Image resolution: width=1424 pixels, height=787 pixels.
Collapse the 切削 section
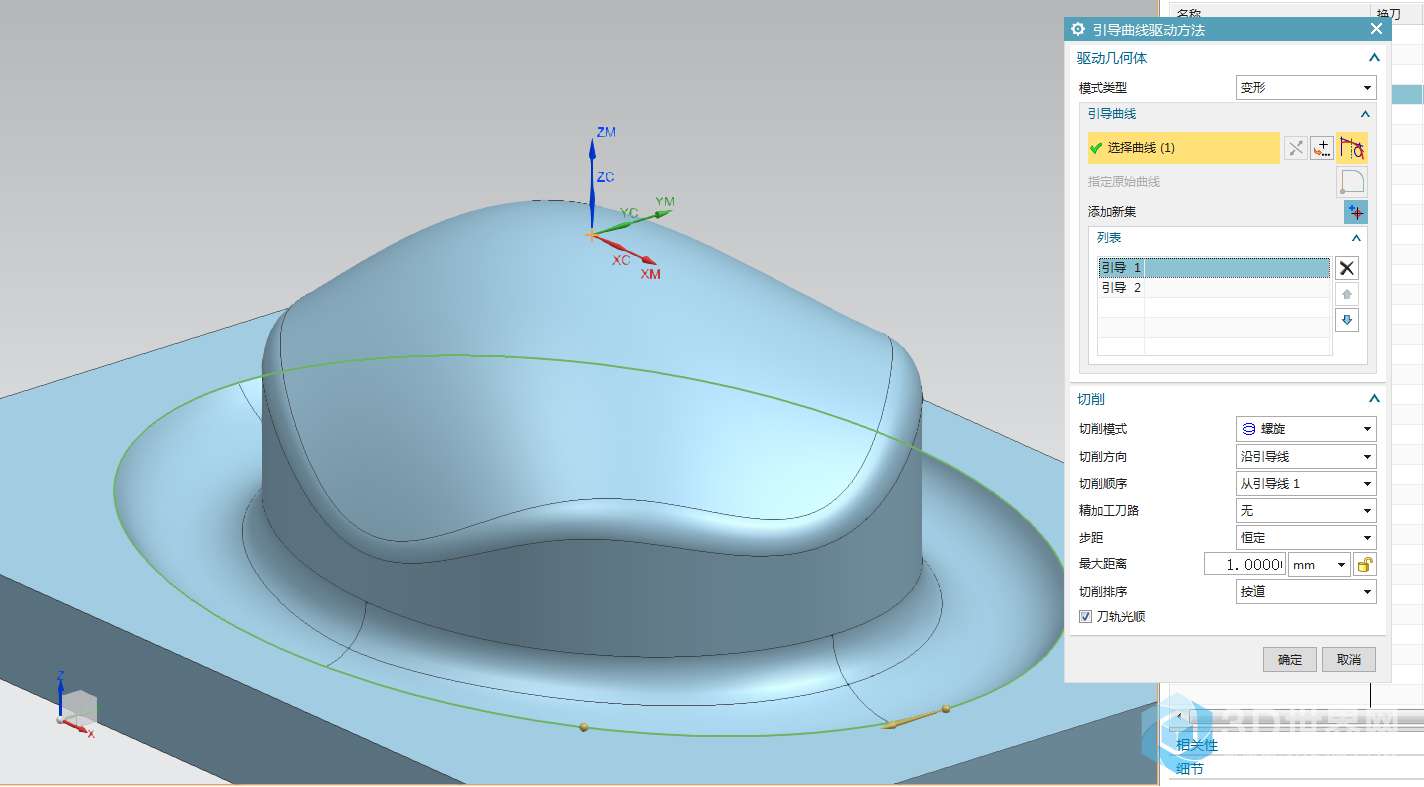(x=1374, y=399)
